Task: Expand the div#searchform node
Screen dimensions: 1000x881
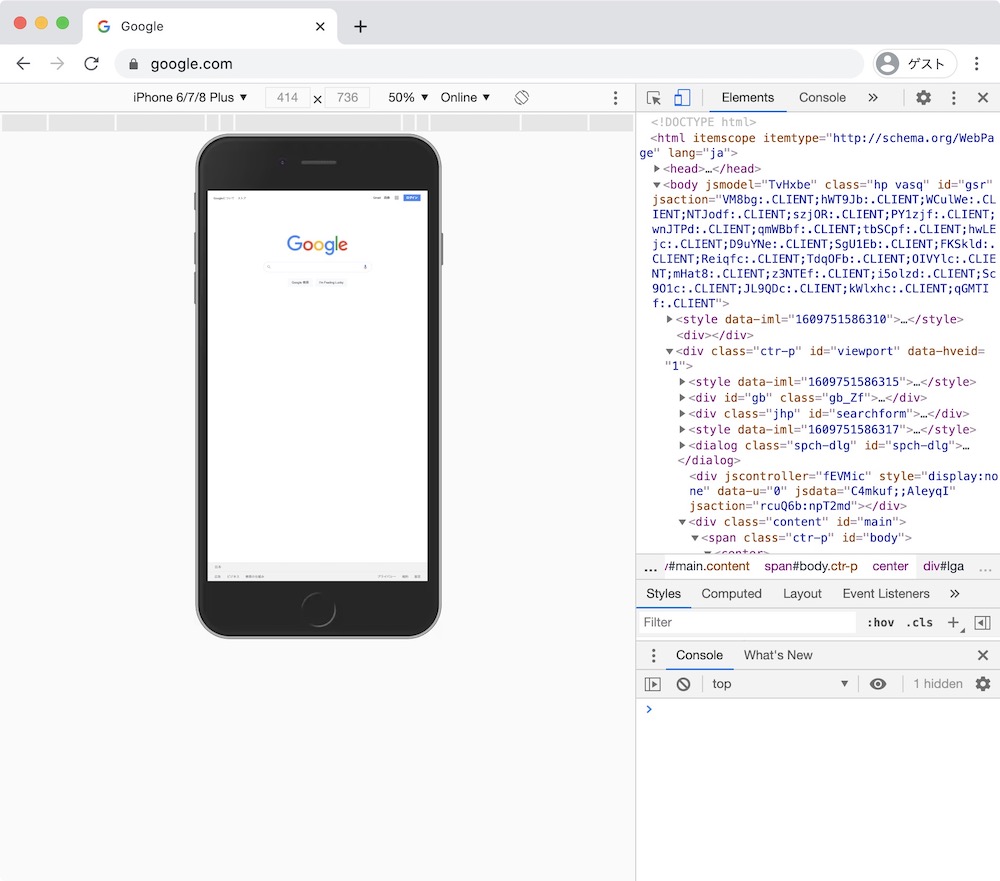Action: pyautogui.click(x=682, y=413)
